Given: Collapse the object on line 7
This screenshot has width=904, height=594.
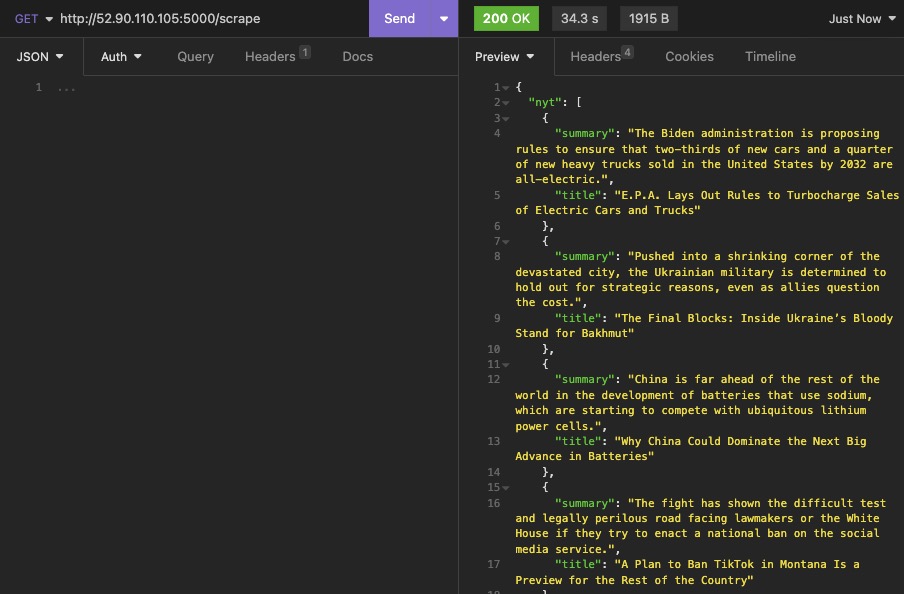Looking at the screenshot, I should (x=506, y=242).
